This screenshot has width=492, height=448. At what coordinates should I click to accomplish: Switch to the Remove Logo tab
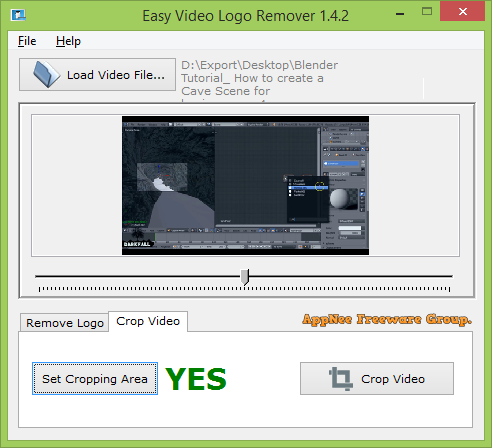65,323
